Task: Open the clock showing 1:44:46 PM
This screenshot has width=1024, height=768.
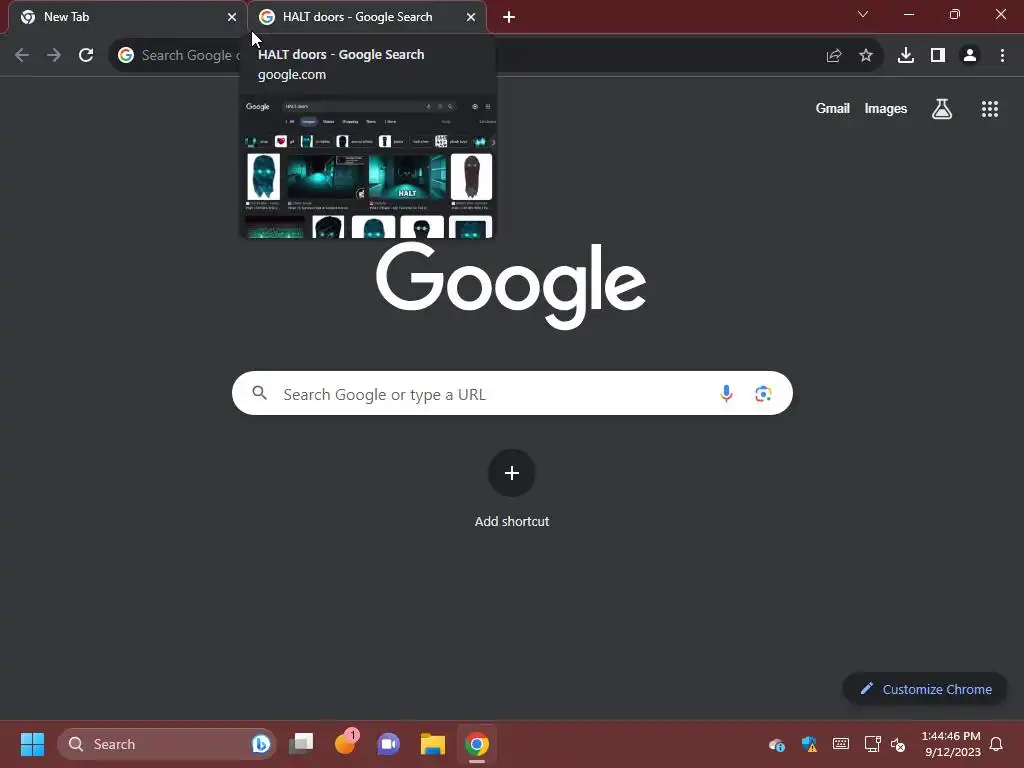Action: click(x=951, y=744)
